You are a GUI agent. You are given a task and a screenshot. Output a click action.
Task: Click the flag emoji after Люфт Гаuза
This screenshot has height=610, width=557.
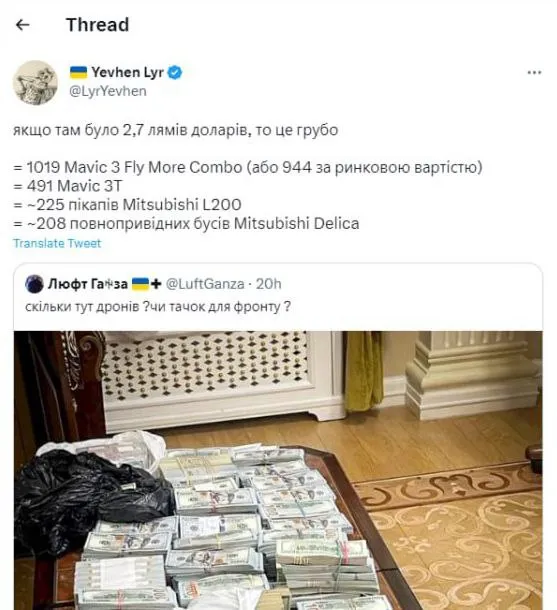point(140,284)
